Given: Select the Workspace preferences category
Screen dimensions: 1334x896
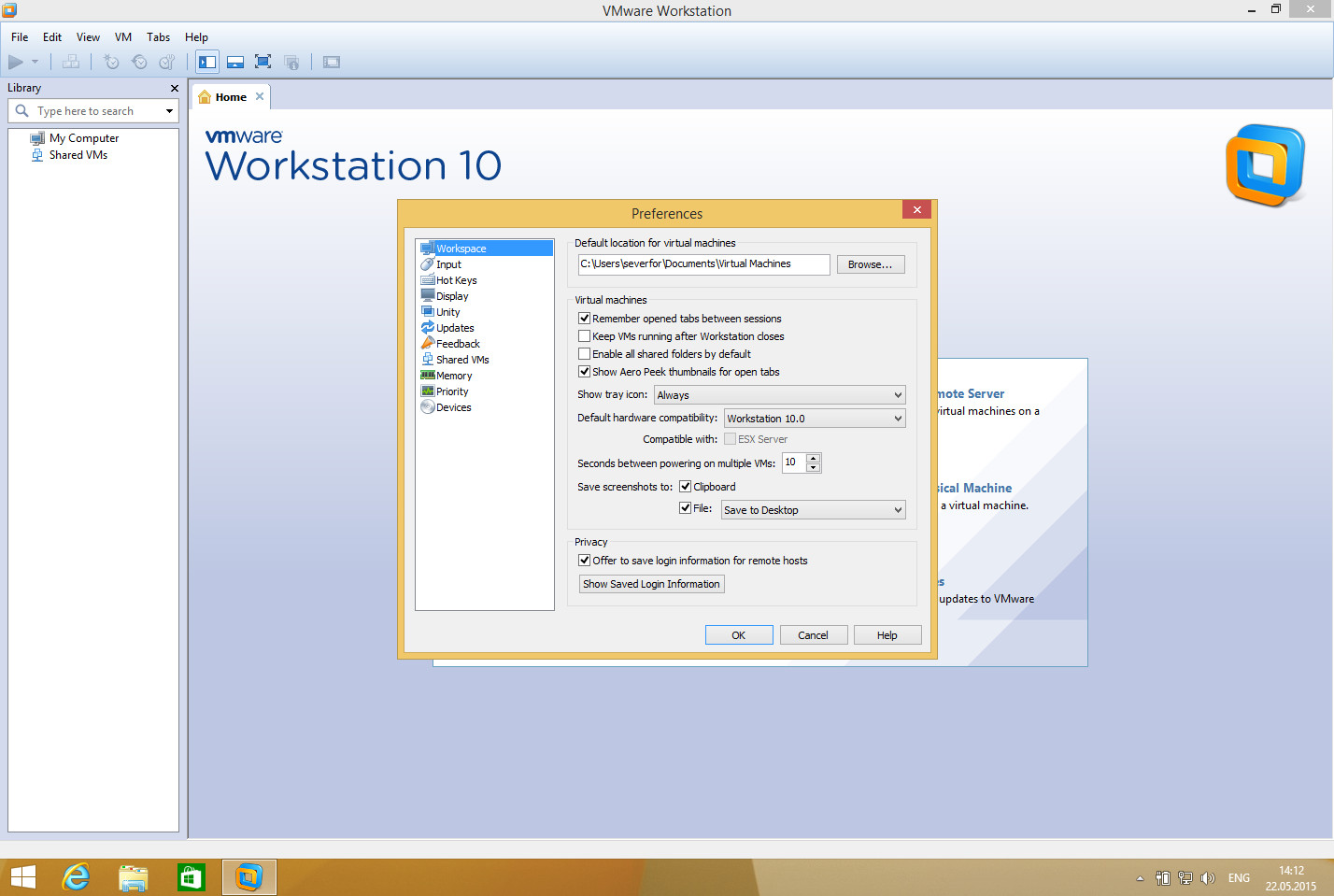Looking at the screenshot, I should coord(485,249).
